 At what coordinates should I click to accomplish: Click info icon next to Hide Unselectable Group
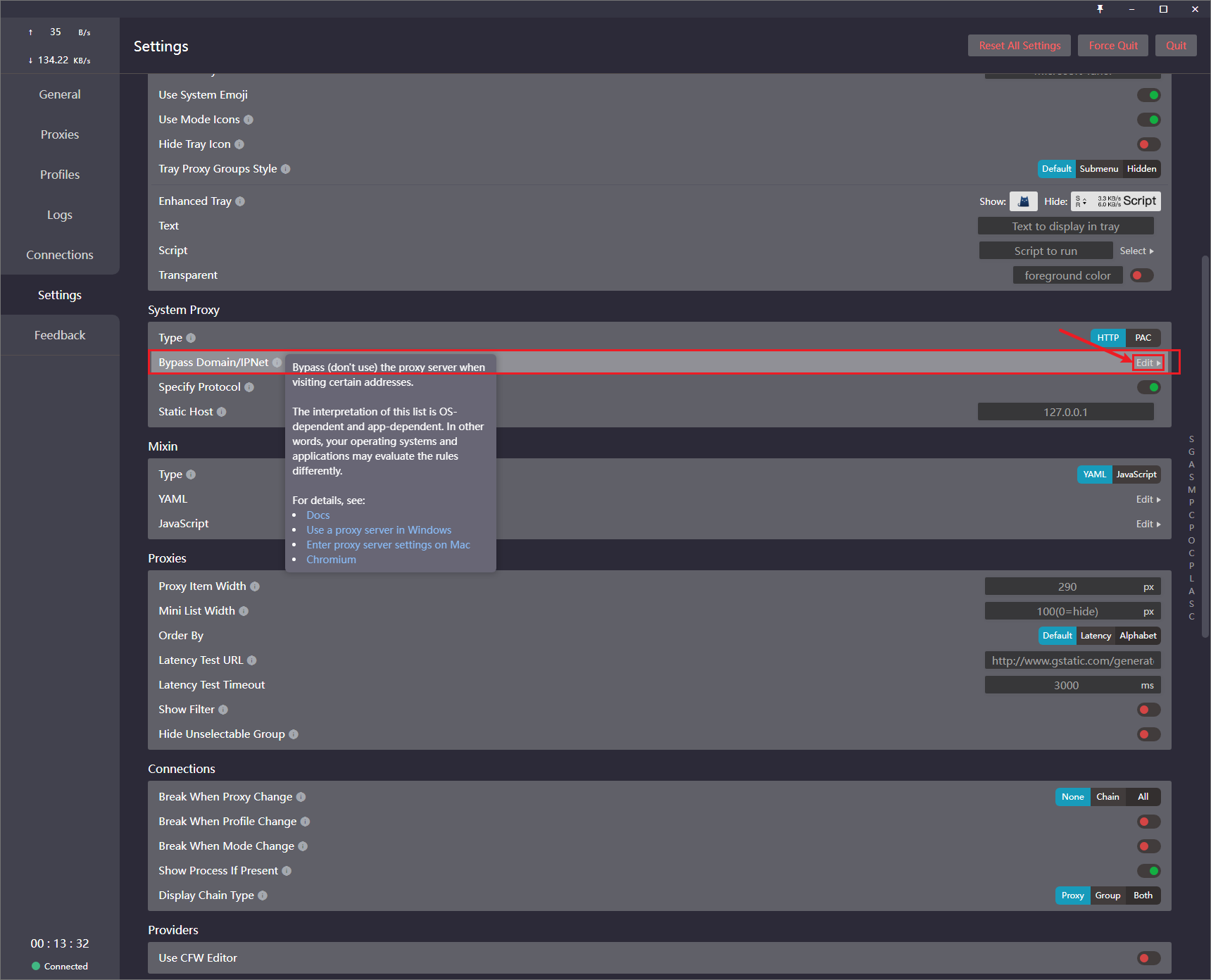[294, 734]
